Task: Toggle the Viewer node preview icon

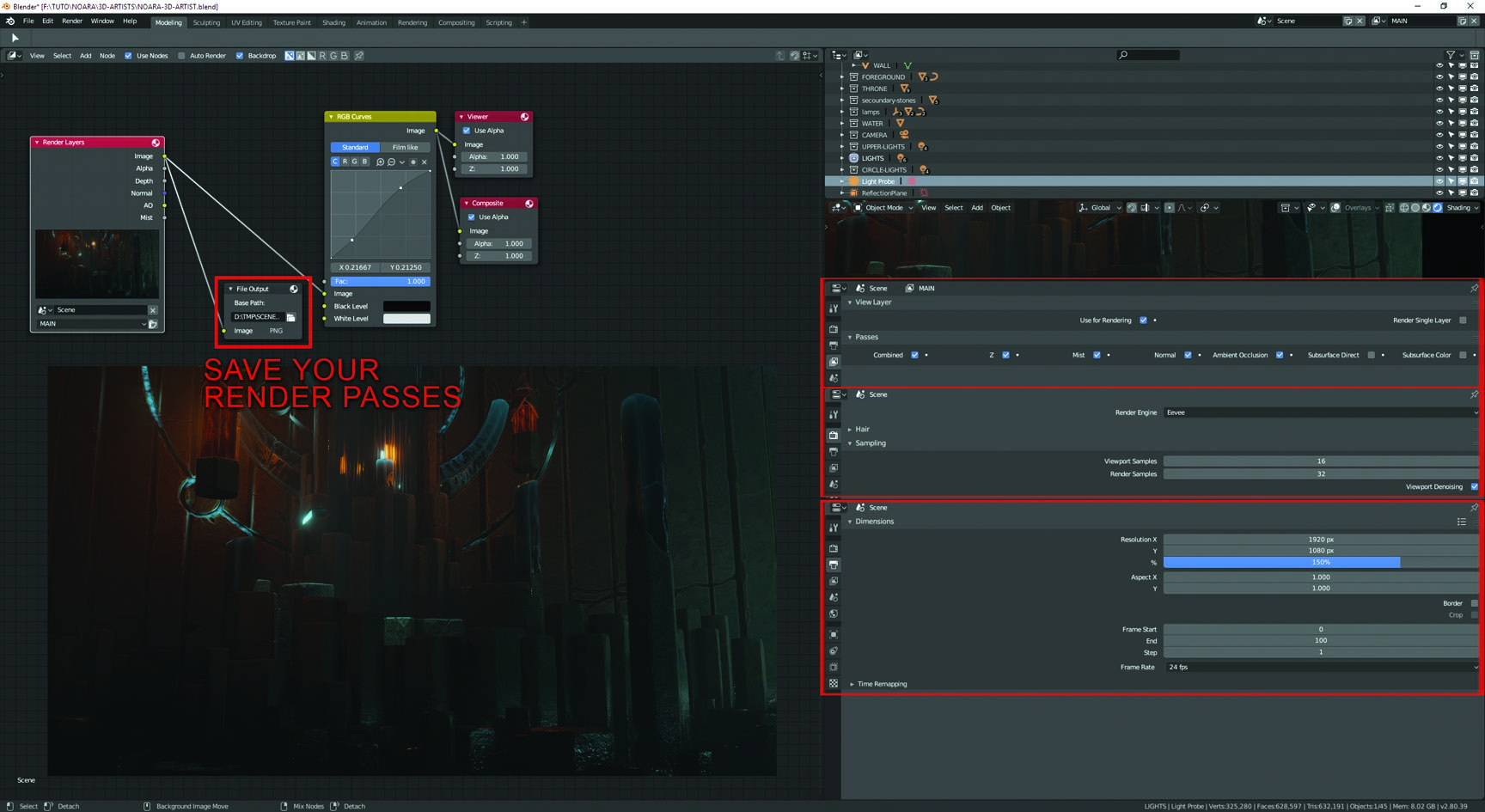Action: click(x=524, y=117)
